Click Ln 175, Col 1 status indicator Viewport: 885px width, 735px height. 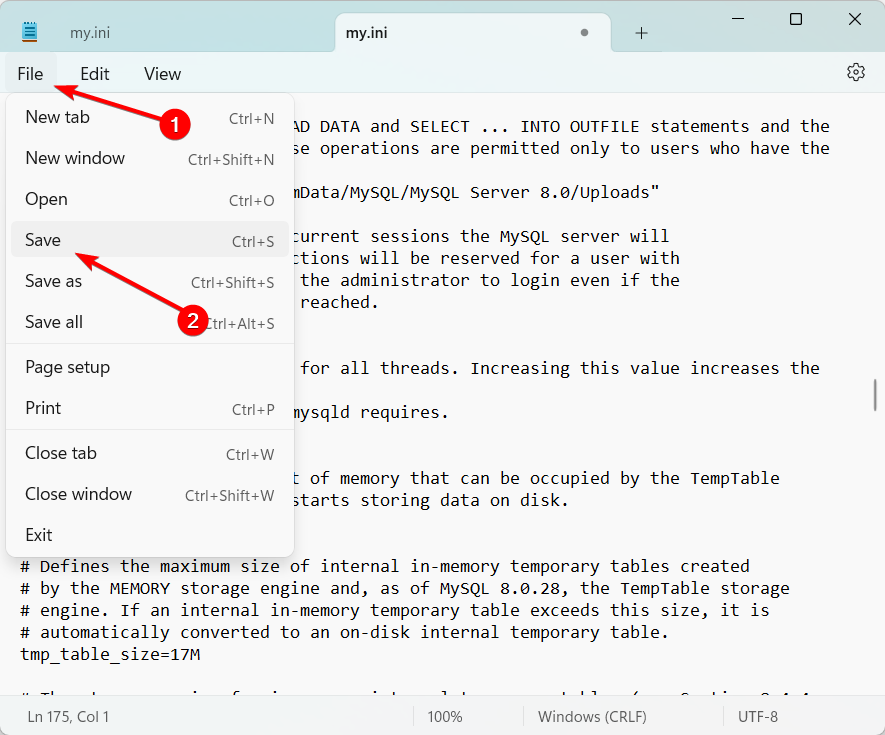click(x=68, y=717)
